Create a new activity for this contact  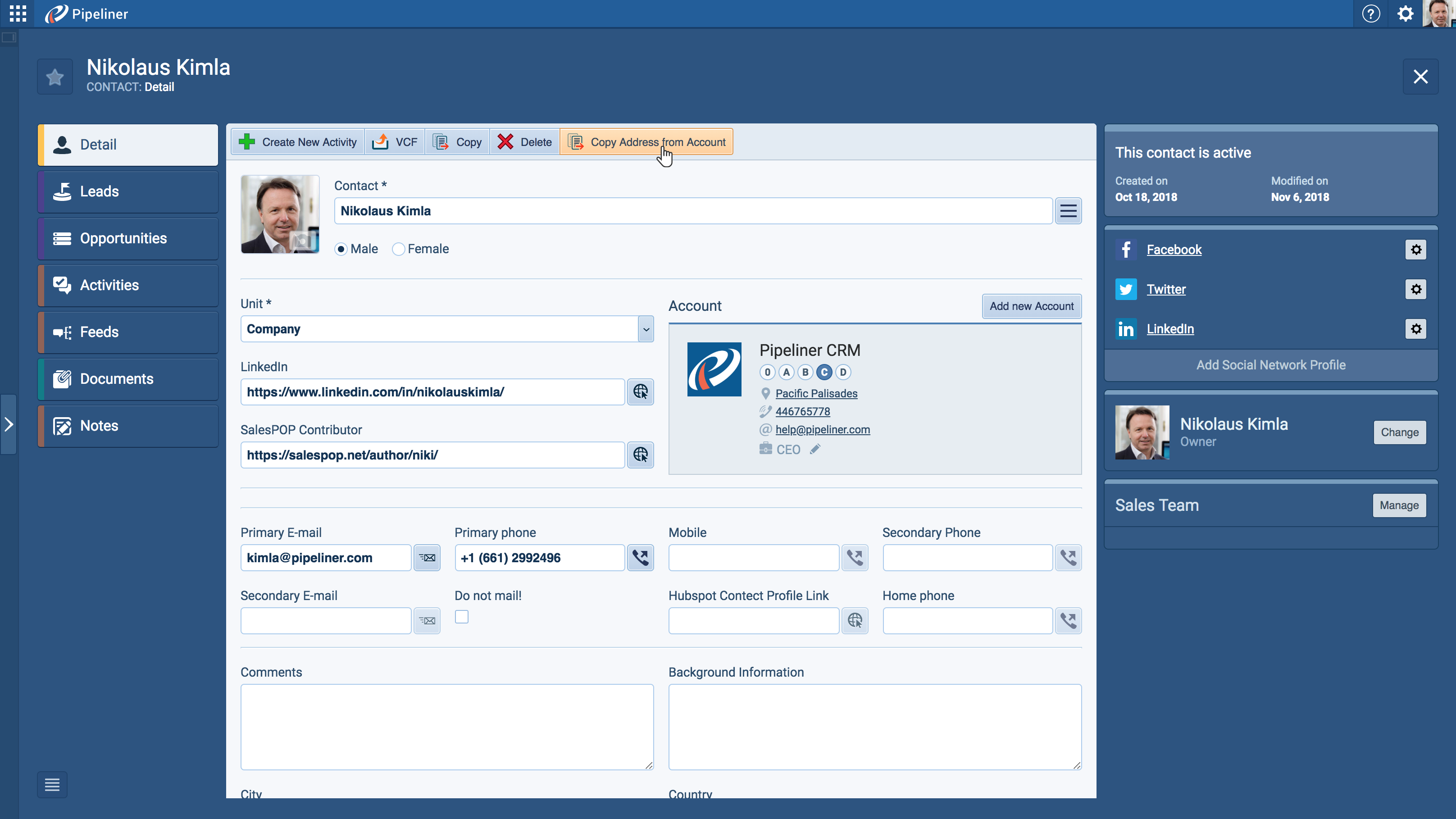[297, 142]
